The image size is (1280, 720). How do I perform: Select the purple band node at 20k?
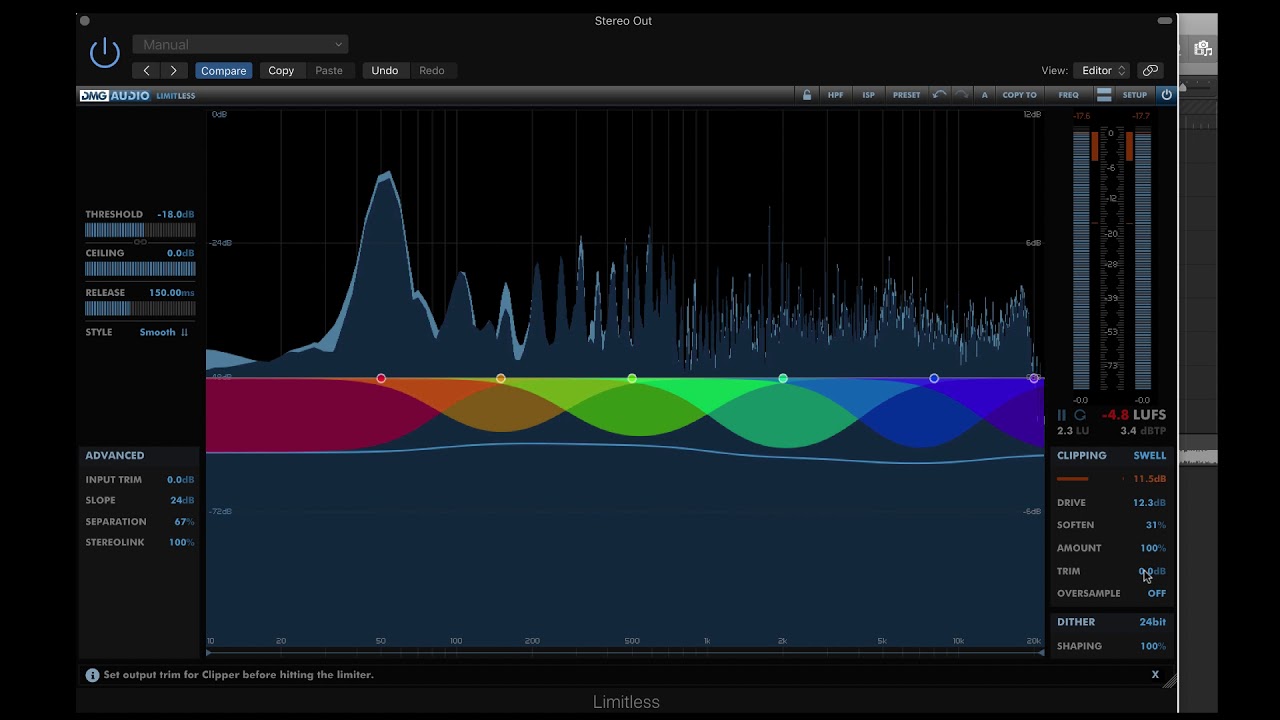tap(1034, 378)
